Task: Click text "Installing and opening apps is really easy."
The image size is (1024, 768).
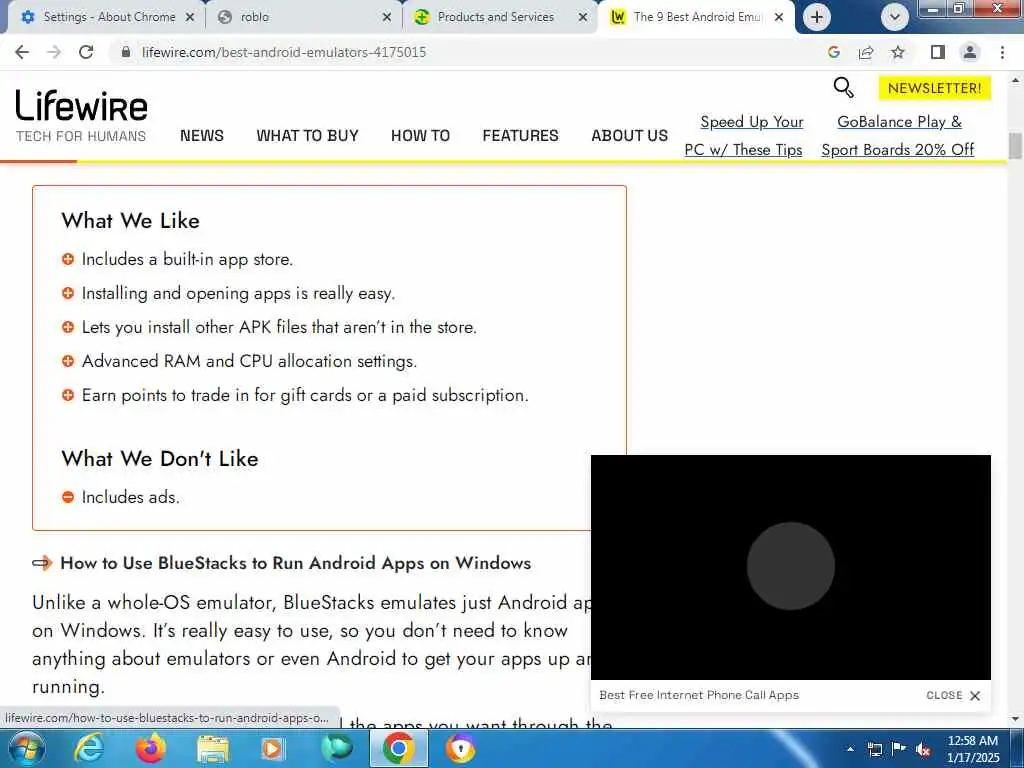Action: (x=238, y=293)
